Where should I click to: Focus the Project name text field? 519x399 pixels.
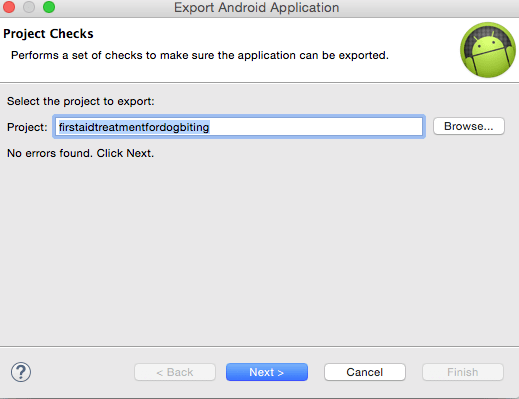(239, 127)
